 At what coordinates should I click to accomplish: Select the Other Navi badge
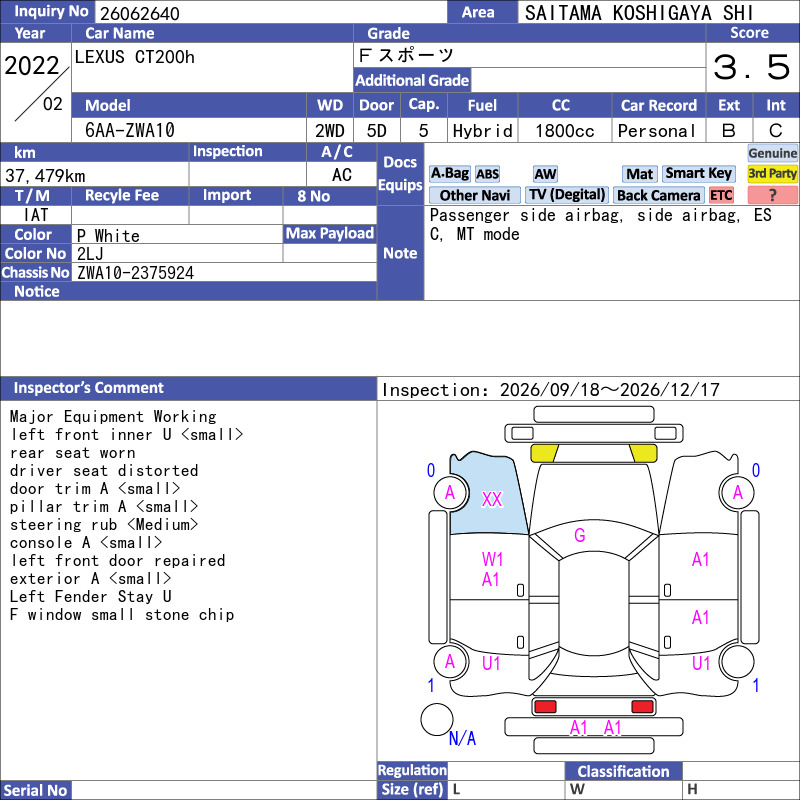[474, 195]
